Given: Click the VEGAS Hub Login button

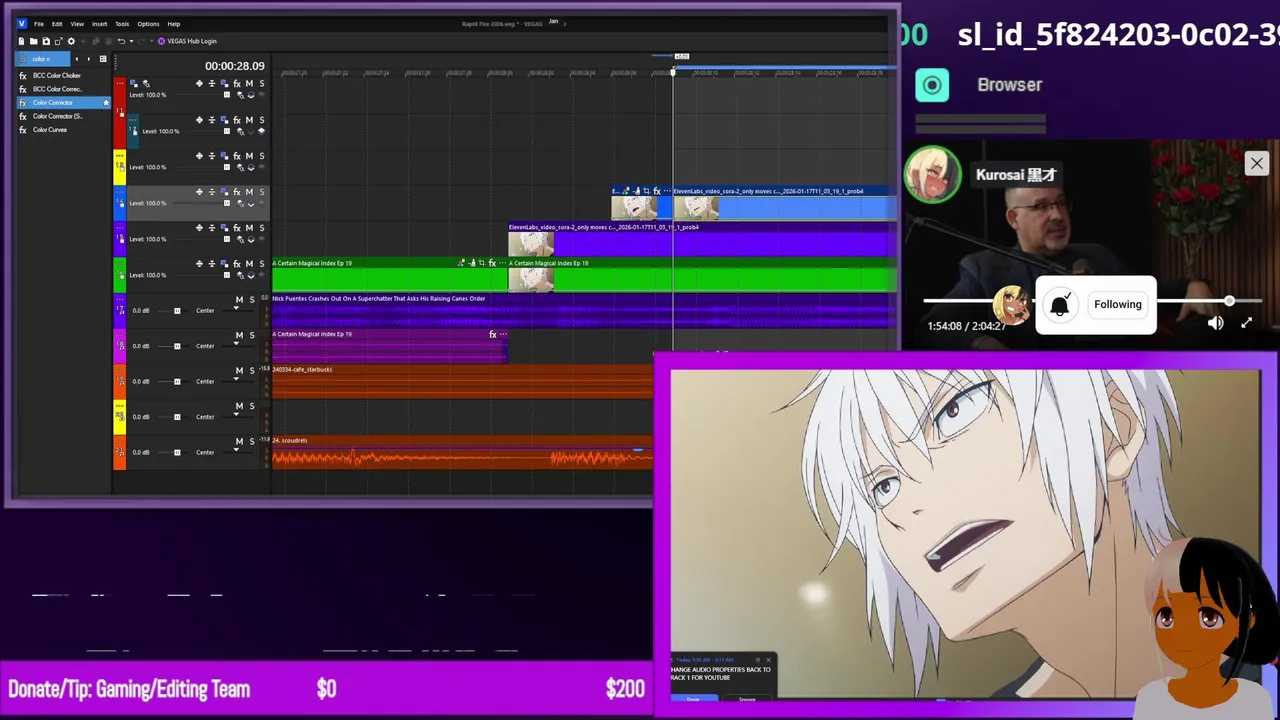Looking at the screenshot, I should click(187, 41).
